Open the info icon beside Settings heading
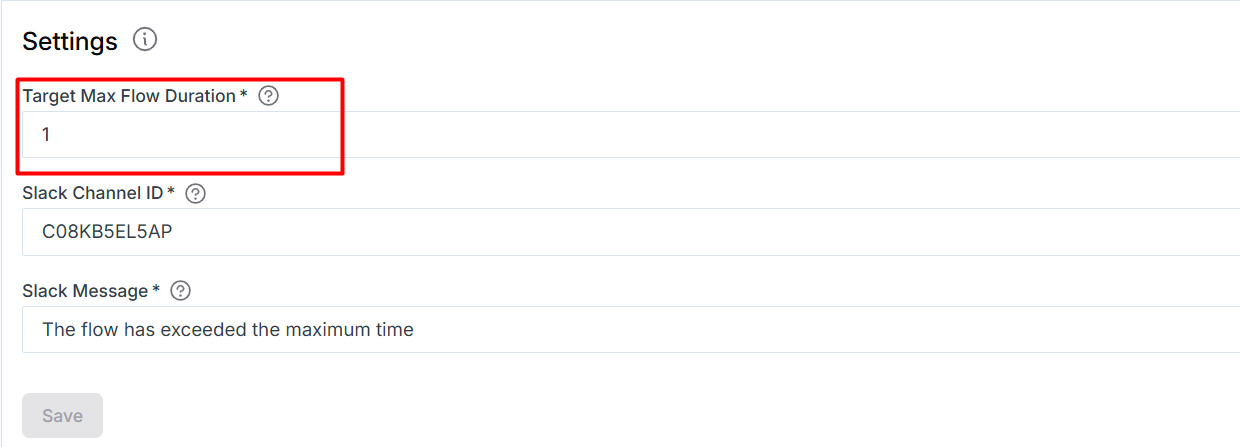This screenshot has height=447, width=1240. (146, 40)
